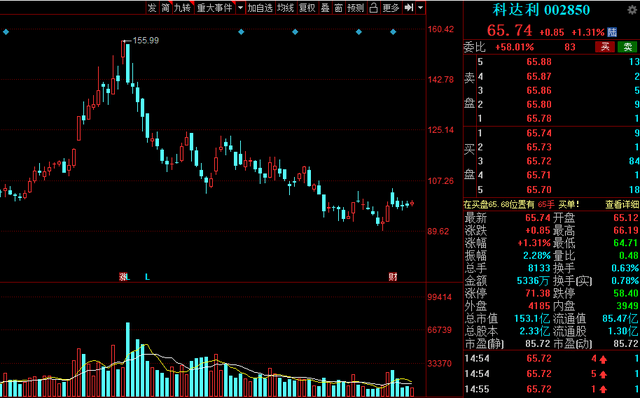Viewport: 640px width, 398px height.
Task: Click the 发 toolbar button
Action: click(152, 8)
